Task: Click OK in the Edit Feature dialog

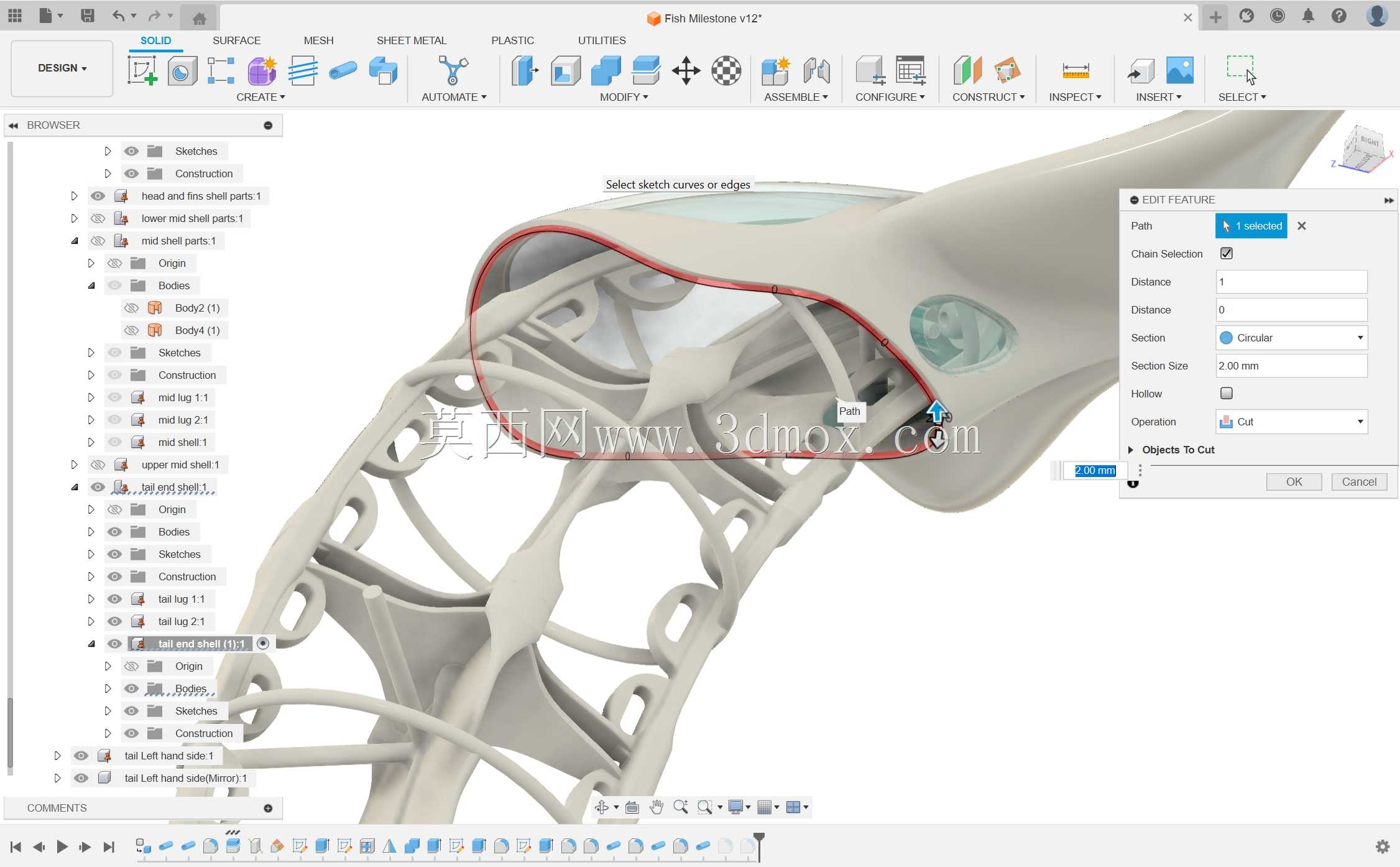Action: [1294, 482]
